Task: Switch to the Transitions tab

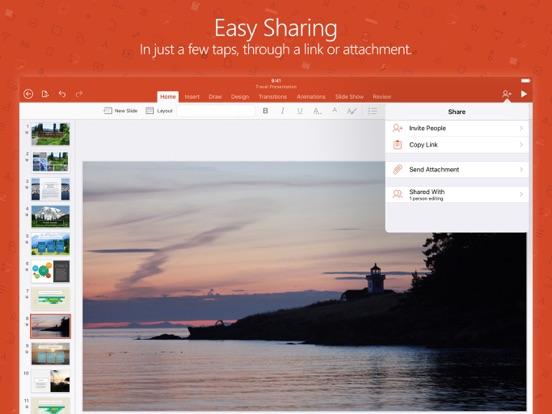Action: click(272, 97)
